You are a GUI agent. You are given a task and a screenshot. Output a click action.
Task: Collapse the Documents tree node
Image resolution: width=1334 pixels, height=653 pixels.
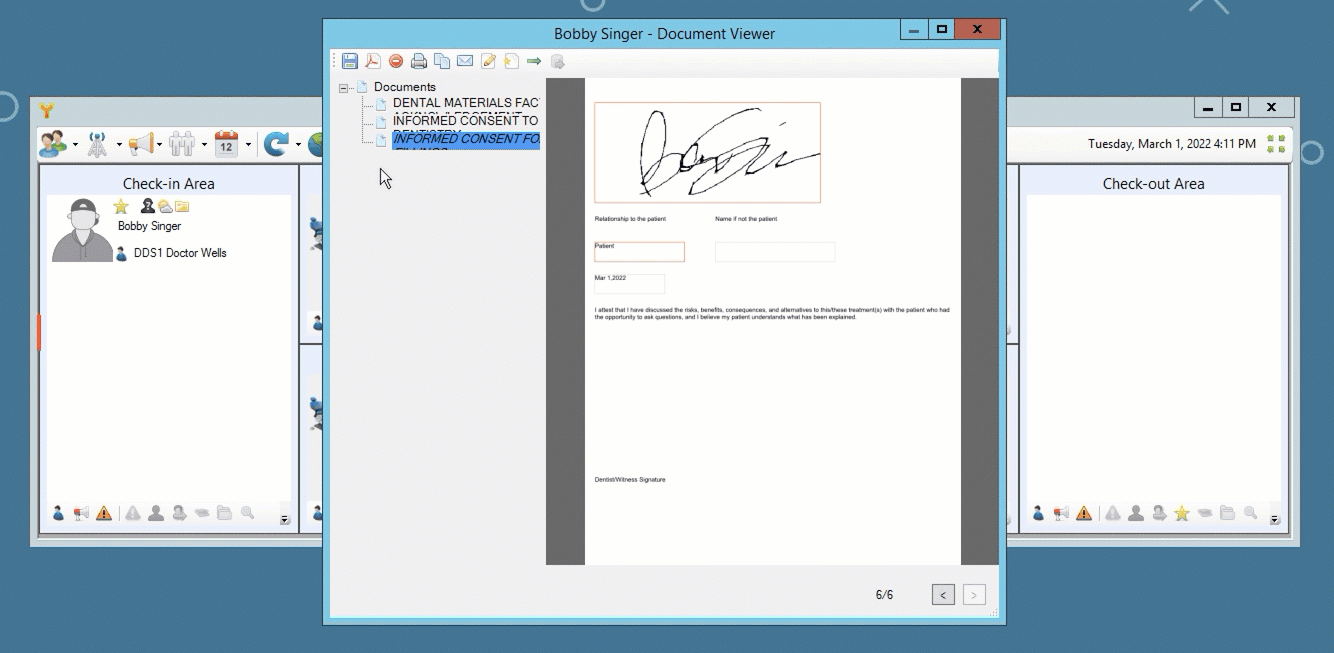point(344,88)
